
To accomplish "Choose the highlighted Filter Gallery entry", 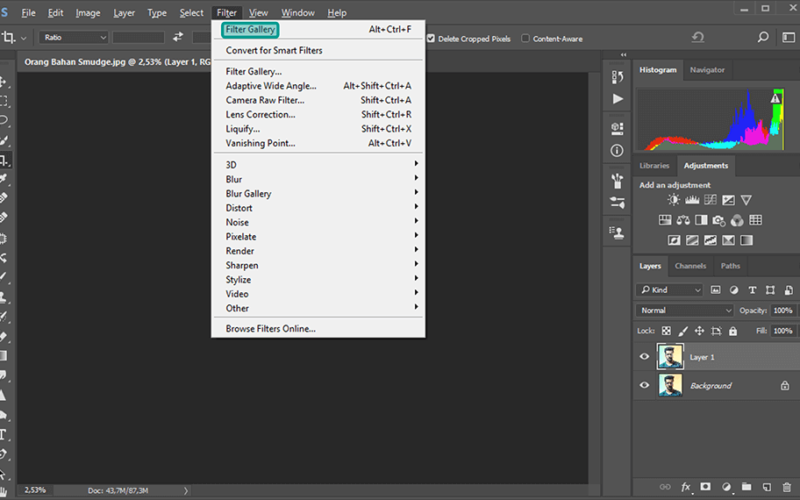I will 251,30.
